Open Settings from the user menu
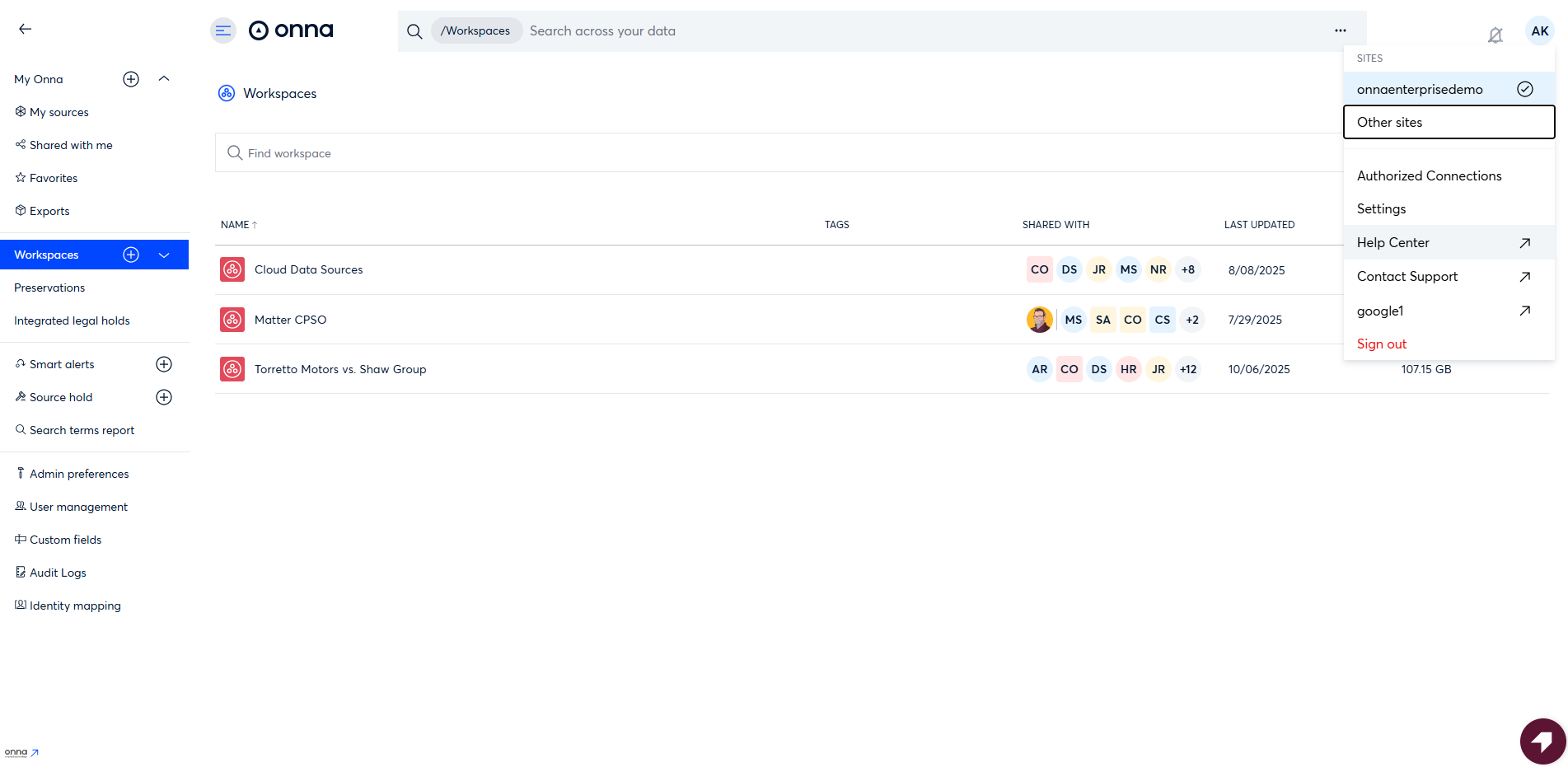Screen dimensions: 1568x767 1381,209
